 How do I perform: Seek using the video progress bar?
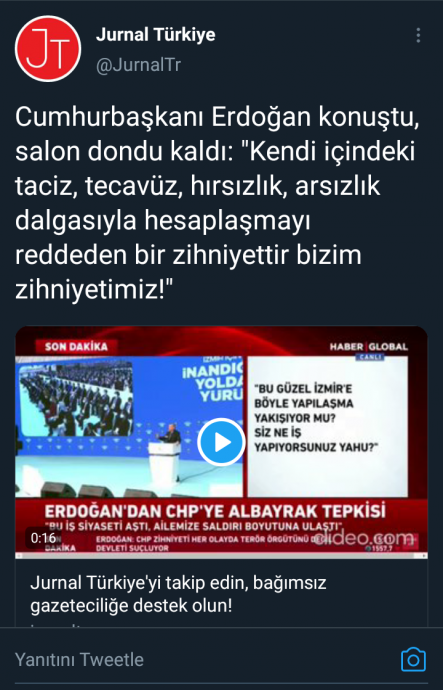(x=221, y=556)
